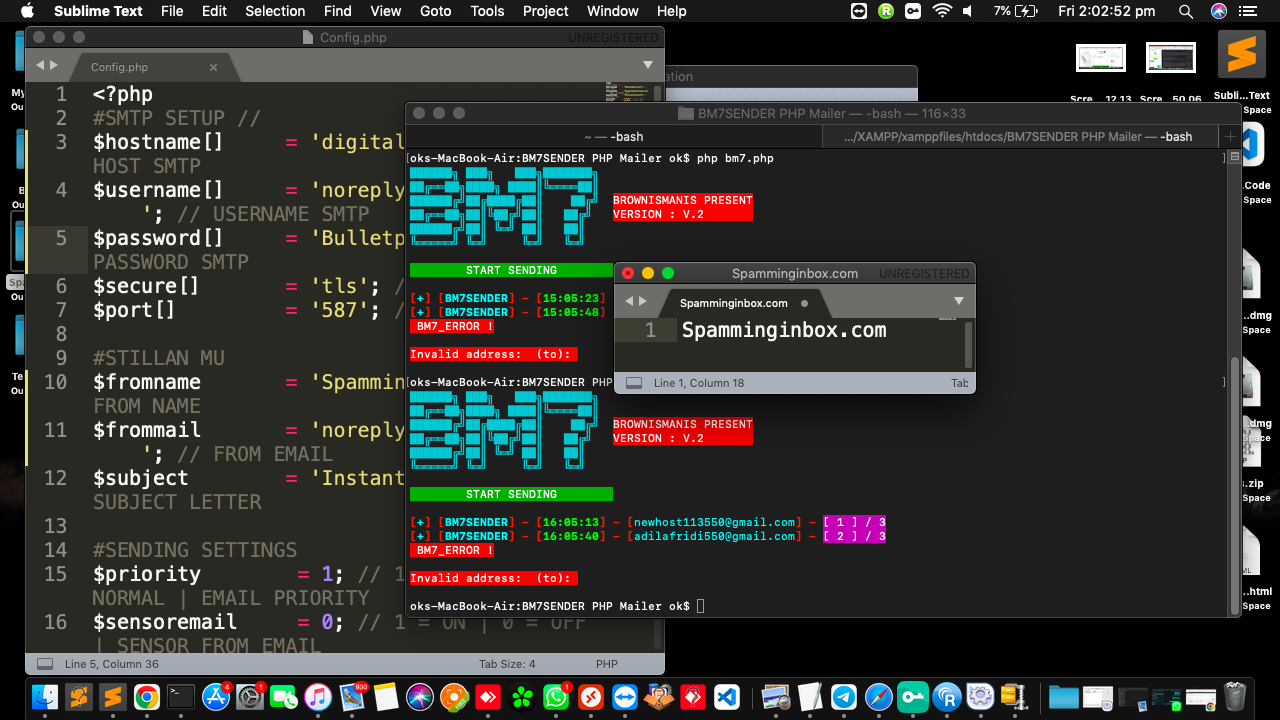Image resolution: width=1280 pixels, height=720 pixels.
Task: Open the Selection menu
Action: (x=275, y=11)
